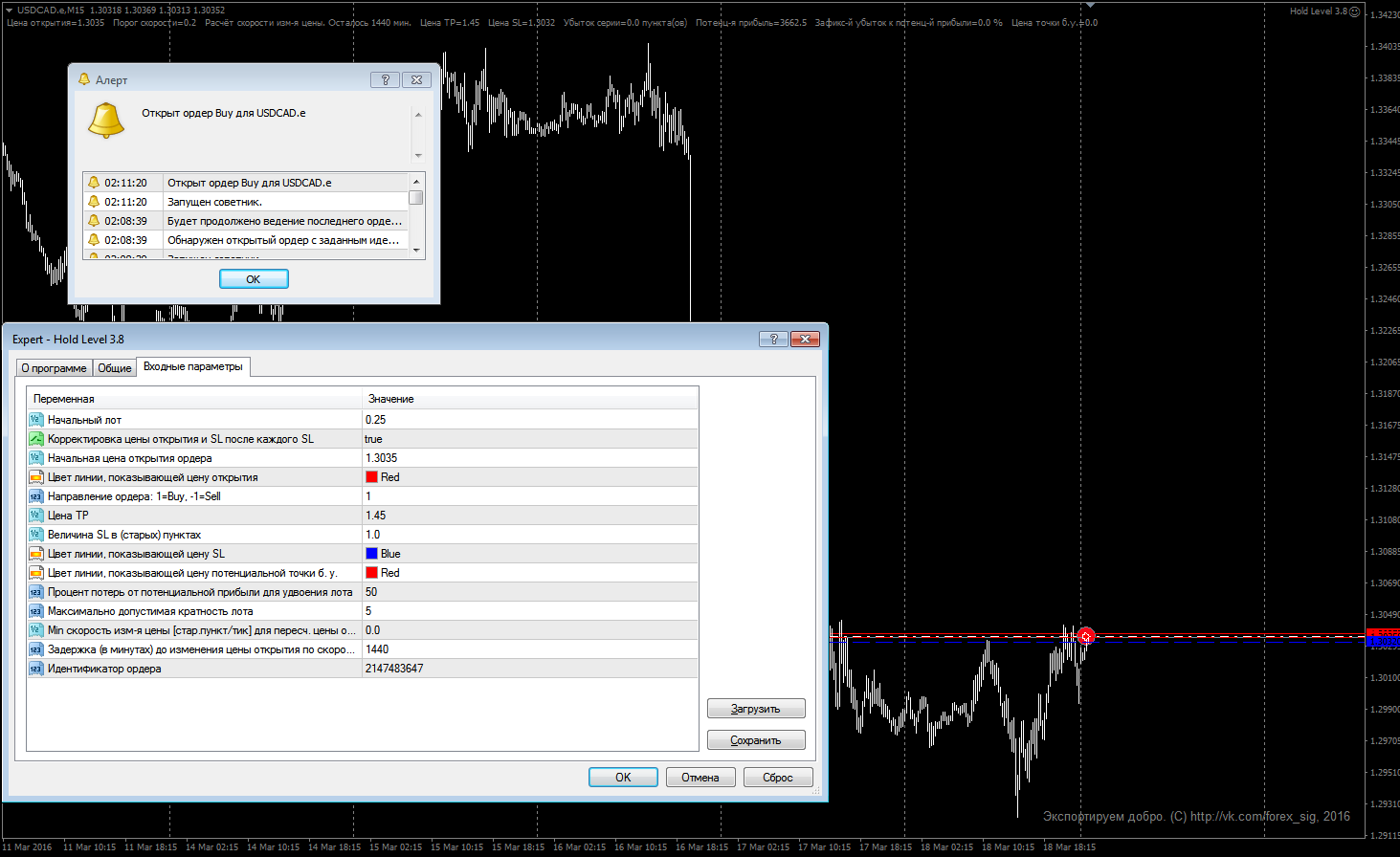The width and height of the screenshot is (1400, 857).
Task: Click the icon next to 'Максимально допустимая кратность лота'
Action: (x=36, y=610)
